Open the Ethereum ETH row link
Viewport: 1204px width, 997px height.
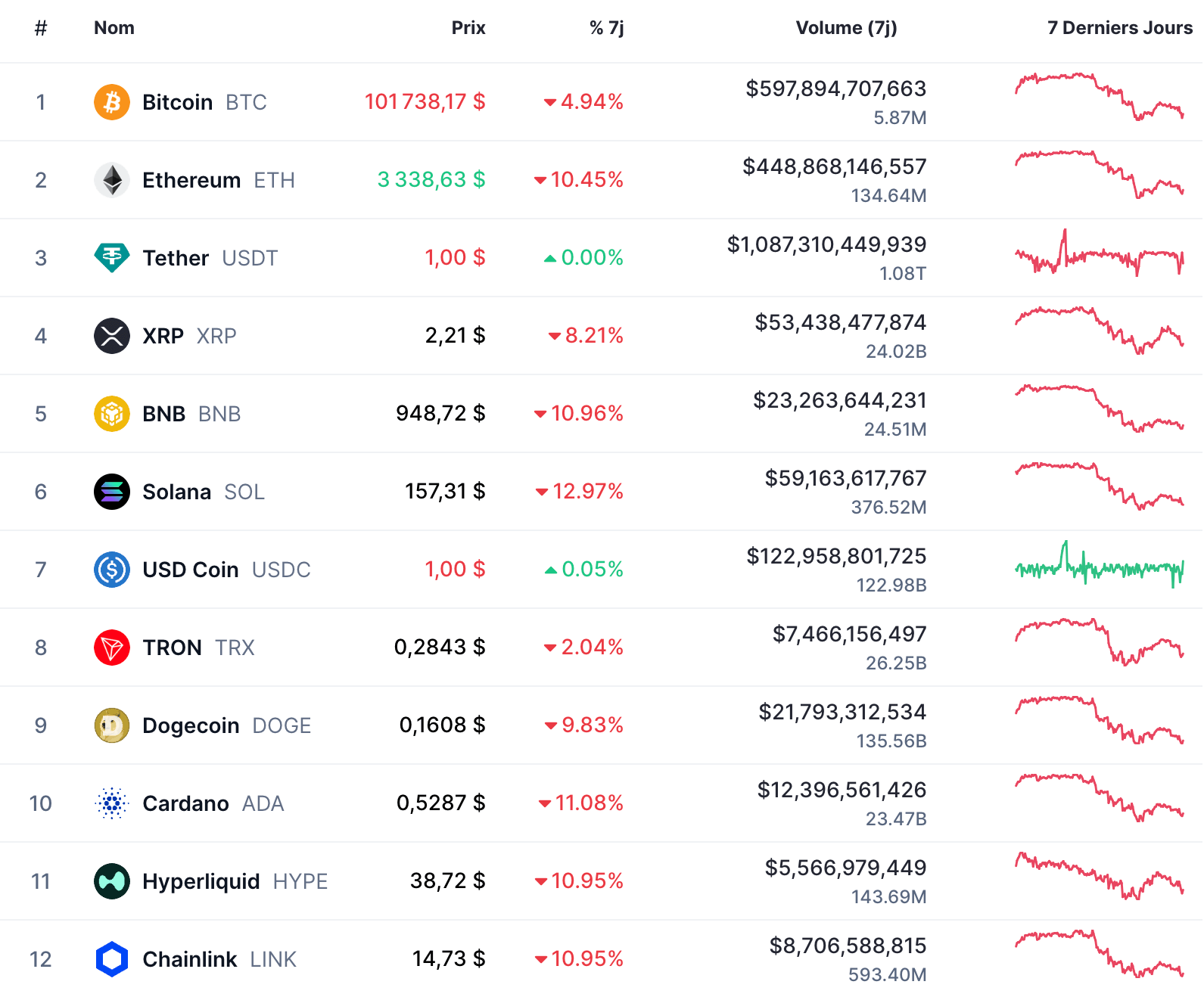(191, 179)
